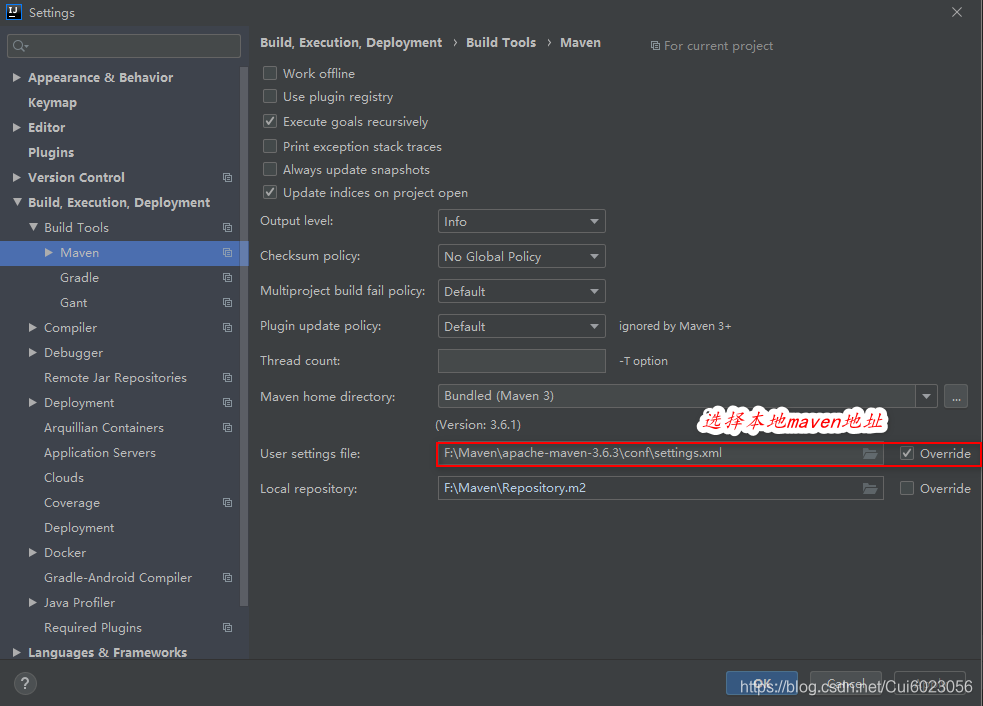
Task: Click the project-level icon beside Version Control
Action: tap(228, 177)
